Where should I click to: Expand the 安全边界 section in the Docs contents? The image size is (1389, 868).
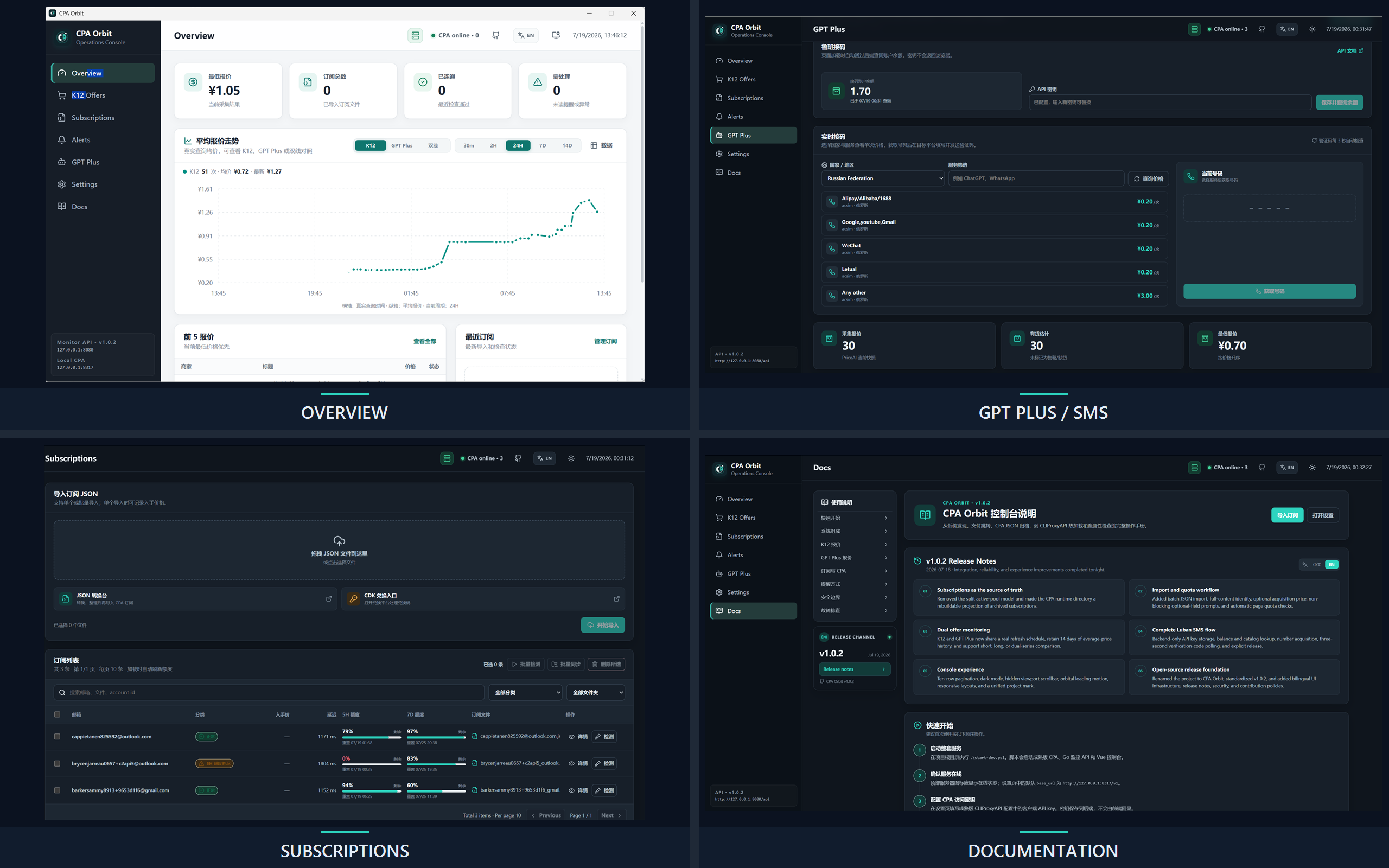[x=854, y=598]
